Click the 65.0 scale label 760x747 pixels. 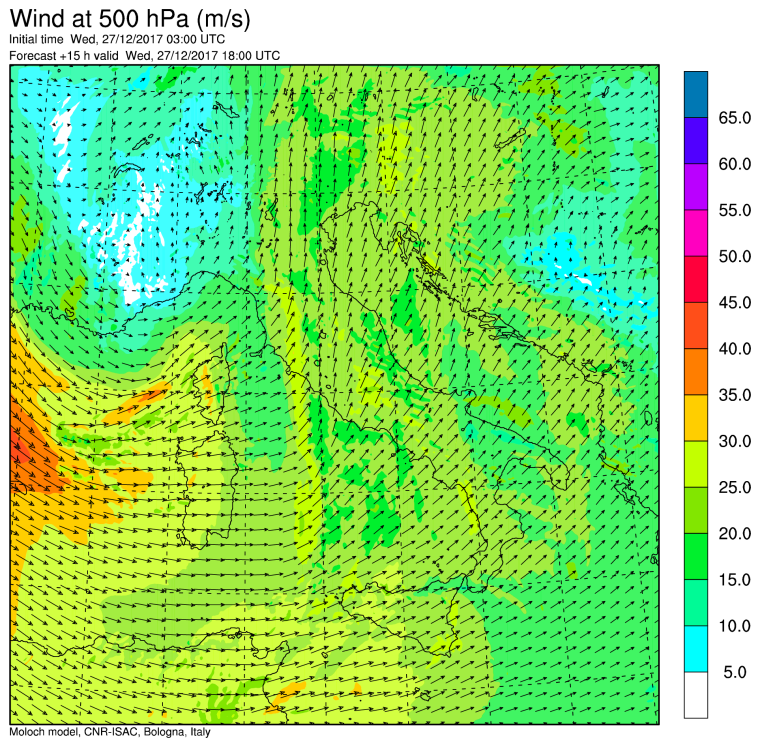[735, 118]
